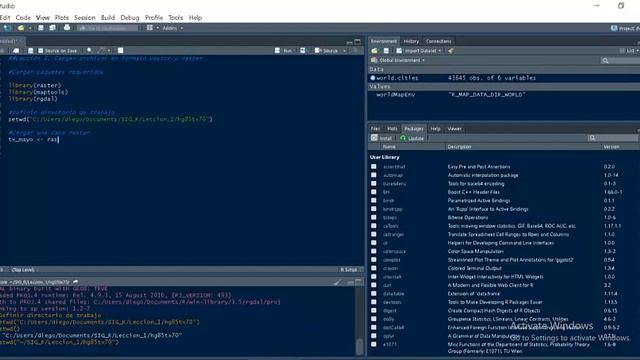Toggle the data.table package checkbox
Viewport: 640px width, 360px height.
click(x=373, y=293)
